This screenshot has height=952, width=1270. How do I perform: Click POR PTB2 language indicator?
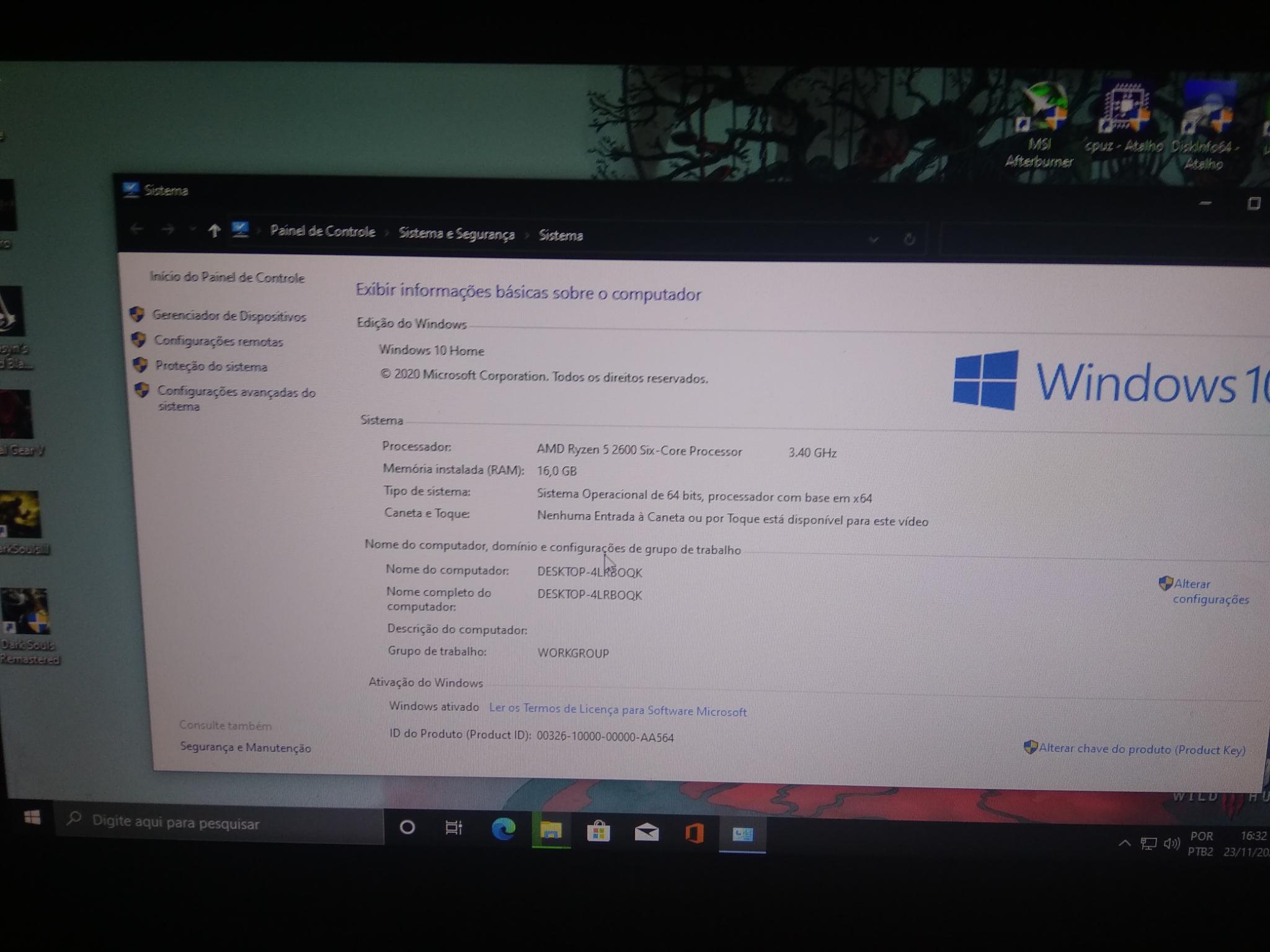(1201, 844)
